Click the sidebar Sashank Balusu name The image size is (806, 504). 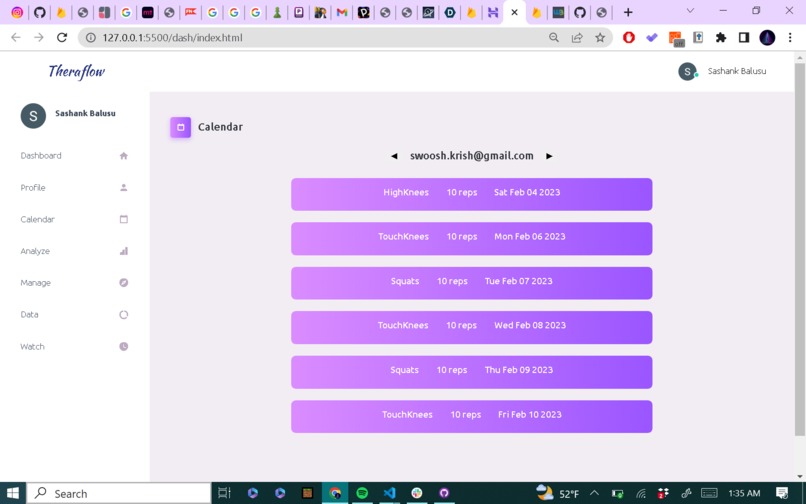click(85, 113)
